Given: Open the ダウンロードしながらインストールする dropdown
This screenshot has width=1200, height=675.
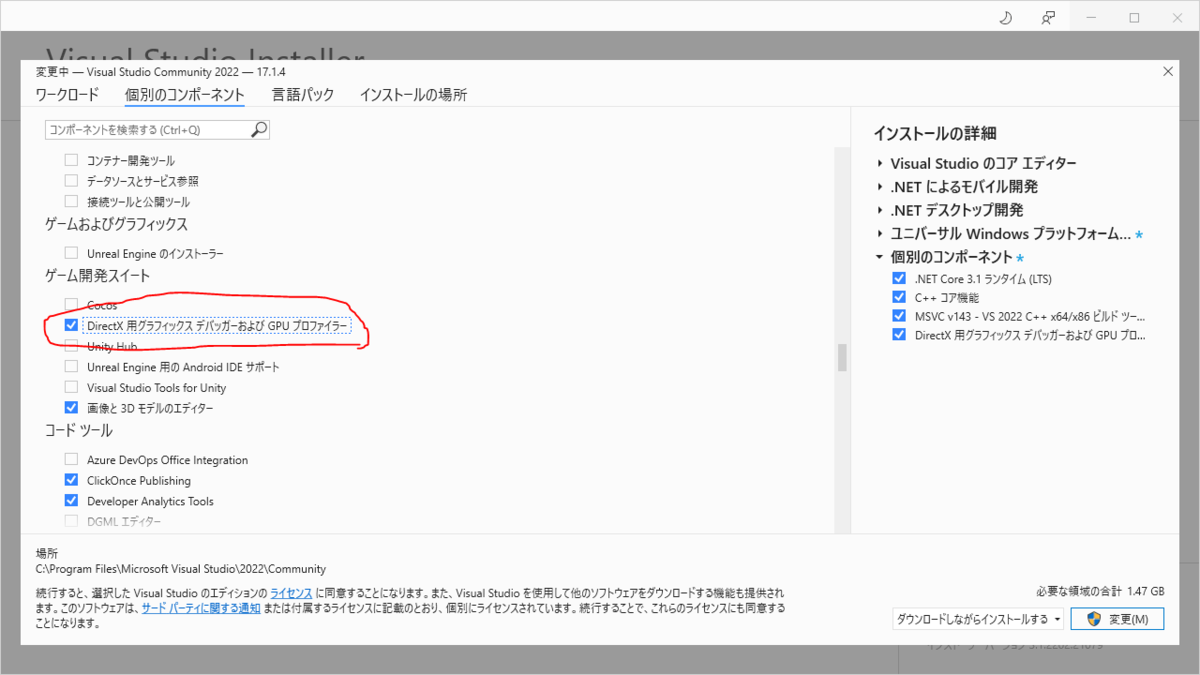Looking at the screenshot, I should 977,618.
